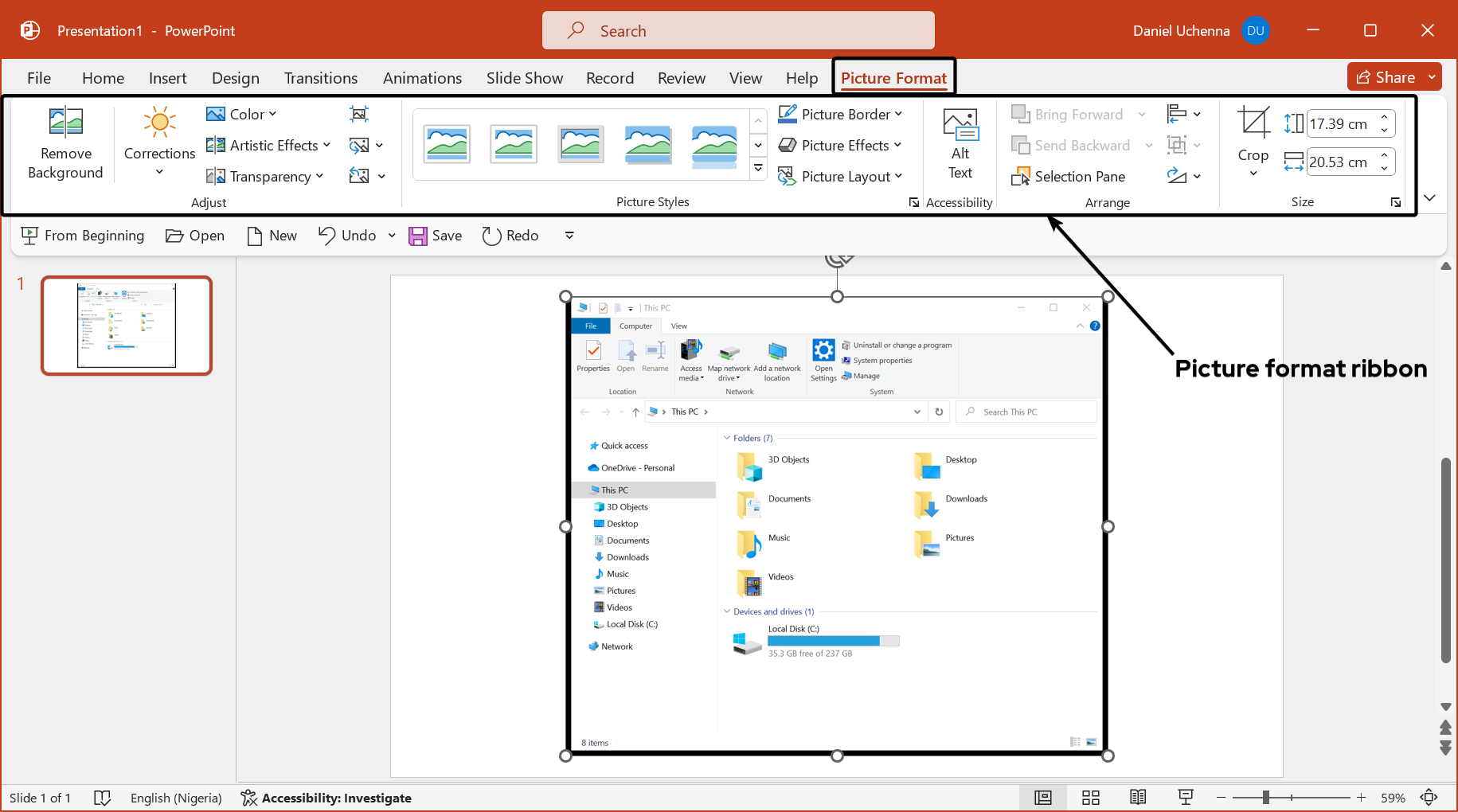Screen dimensions: 1458x812
Task: Open the Review ribbon tab
Action: (681, 77)
